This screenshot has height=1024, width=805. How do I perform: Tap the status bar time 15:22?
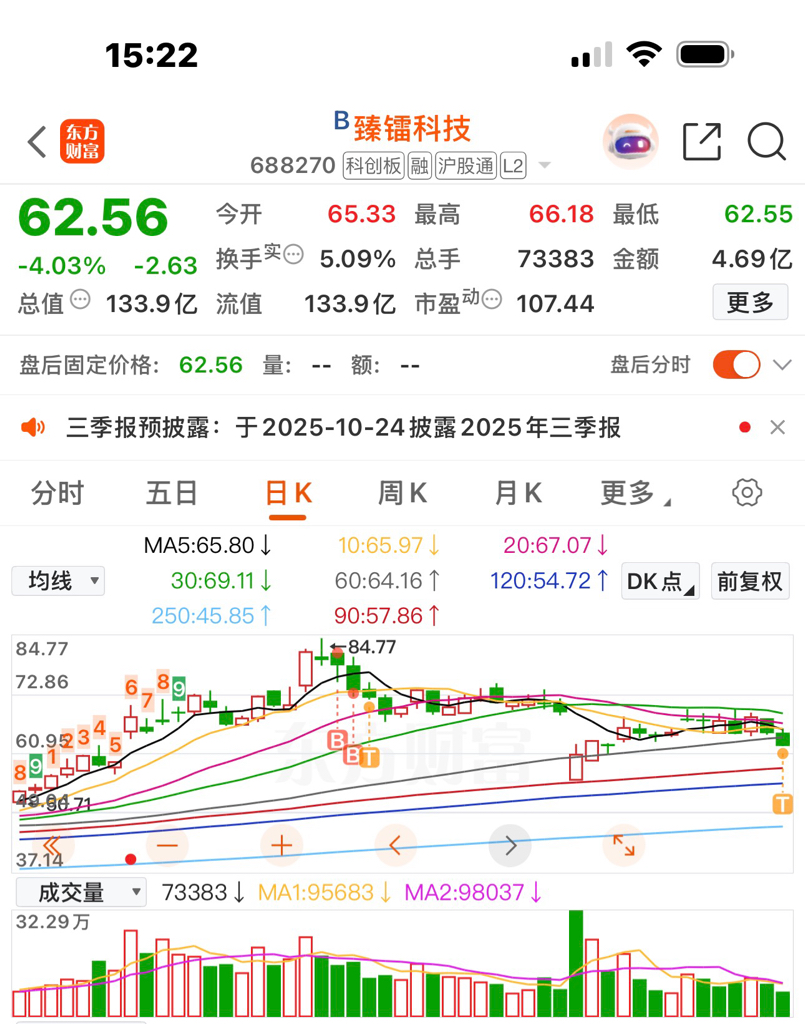point(151,55)
